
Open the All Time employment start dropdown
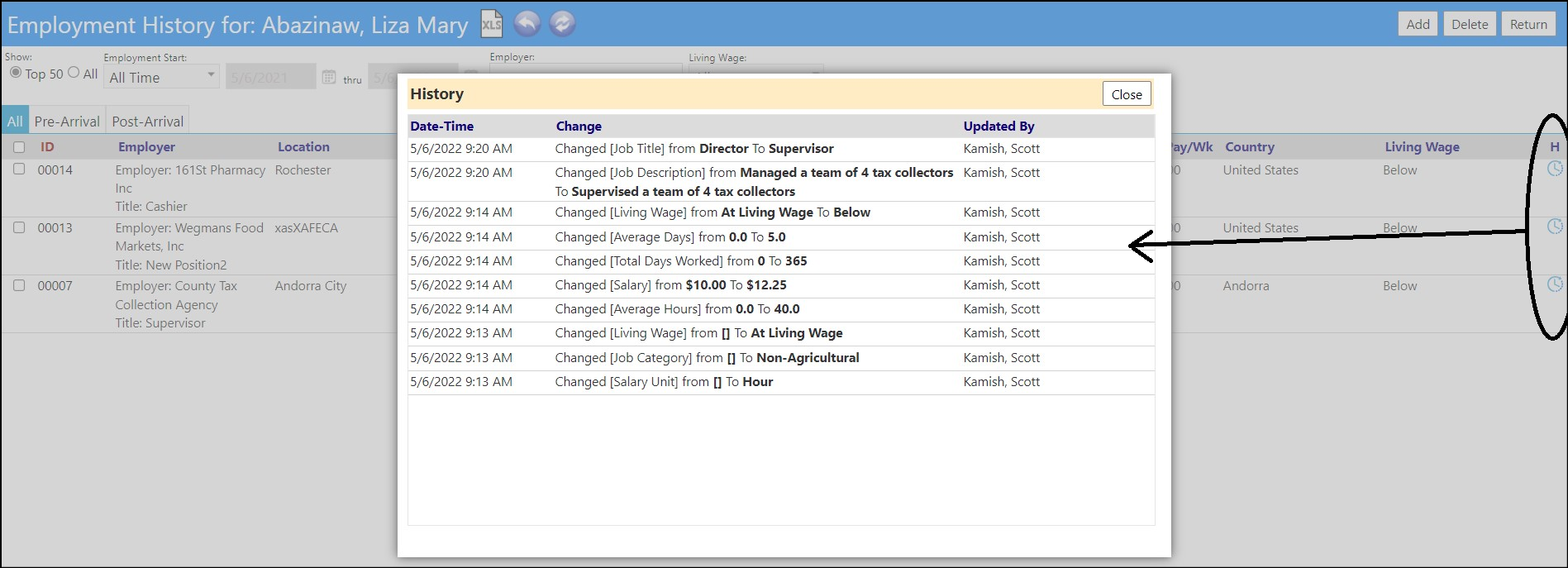click(x=162, y=77)
